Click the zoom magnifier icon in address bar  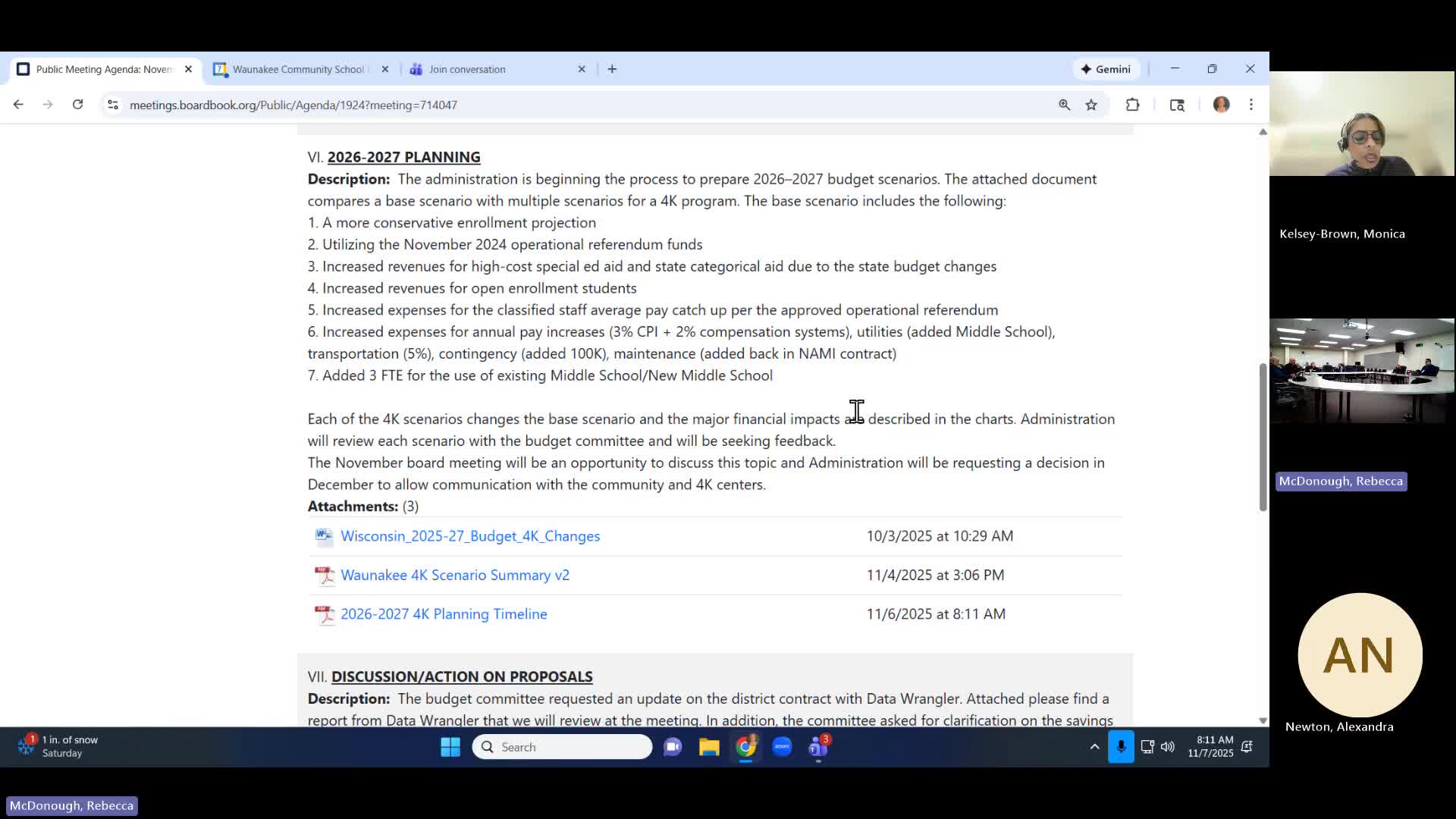tap(1065, 105)
